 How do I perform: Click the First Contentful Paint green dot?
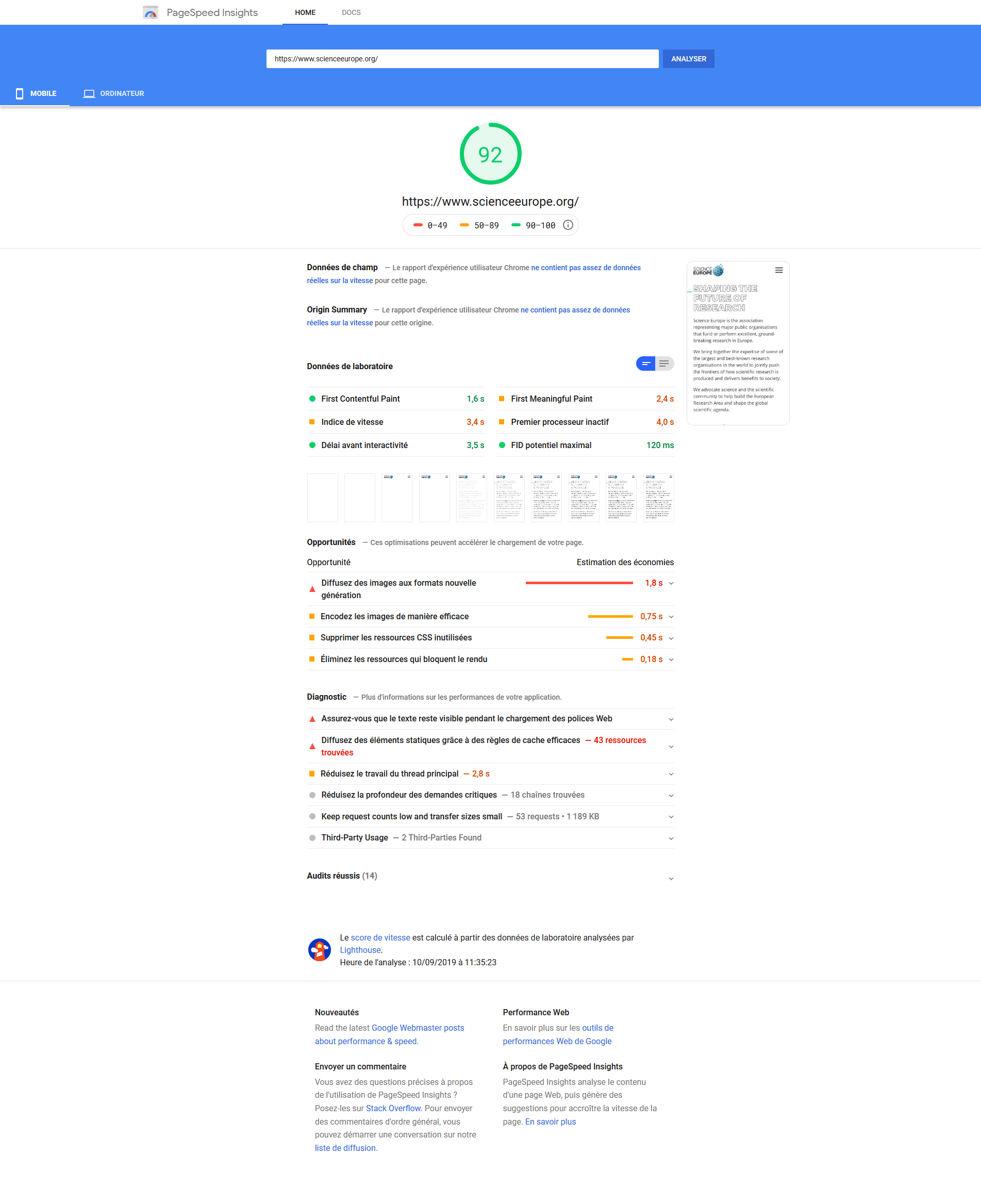point(312,399)
